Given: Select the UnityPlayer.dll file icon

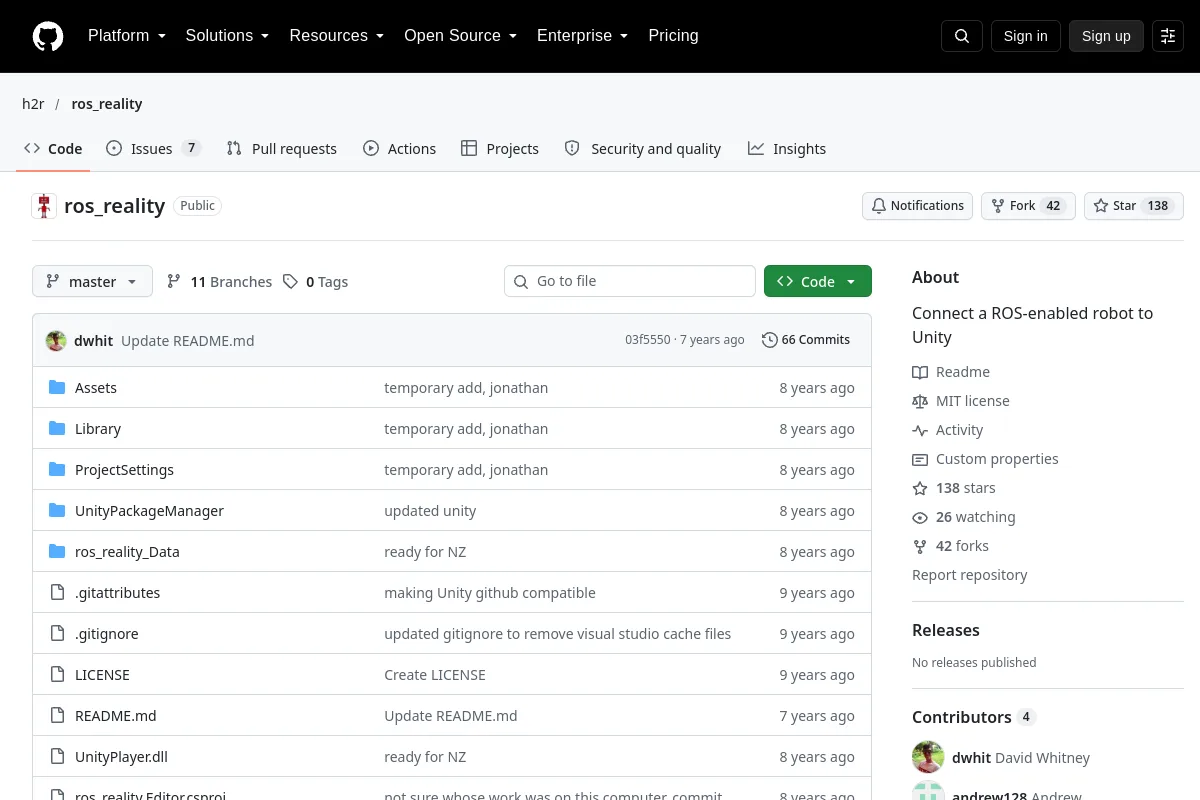Looking at the screenshot, I should 57,757.
